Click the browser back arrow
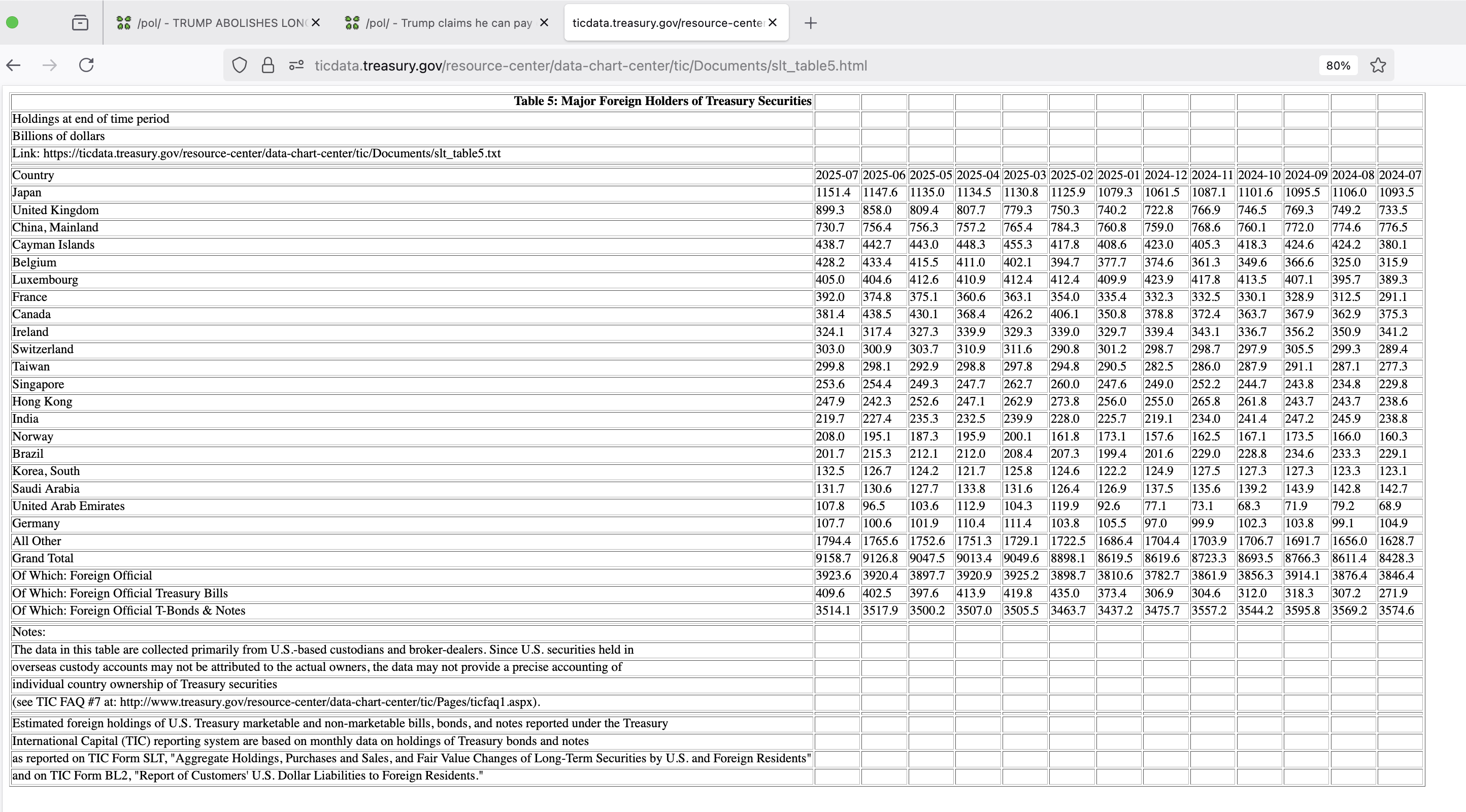This screenshot has height=812, width=1466. click(14, 65)
